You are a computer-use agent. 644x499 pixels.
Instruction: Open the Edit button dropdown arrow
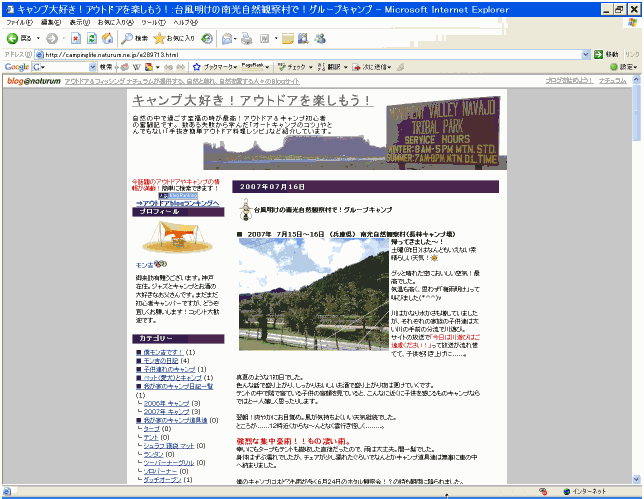coord(276,39)
